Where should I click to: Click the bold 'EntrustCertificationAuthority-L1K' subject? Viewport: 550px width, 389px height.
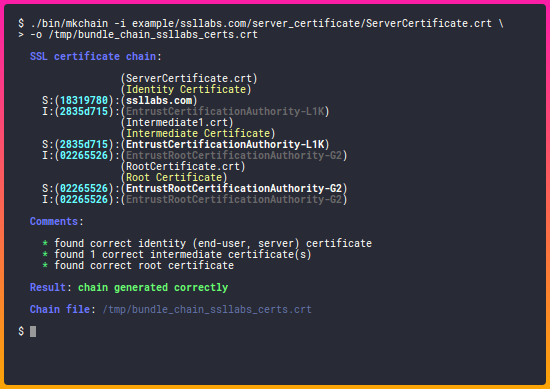click(225, 145)
